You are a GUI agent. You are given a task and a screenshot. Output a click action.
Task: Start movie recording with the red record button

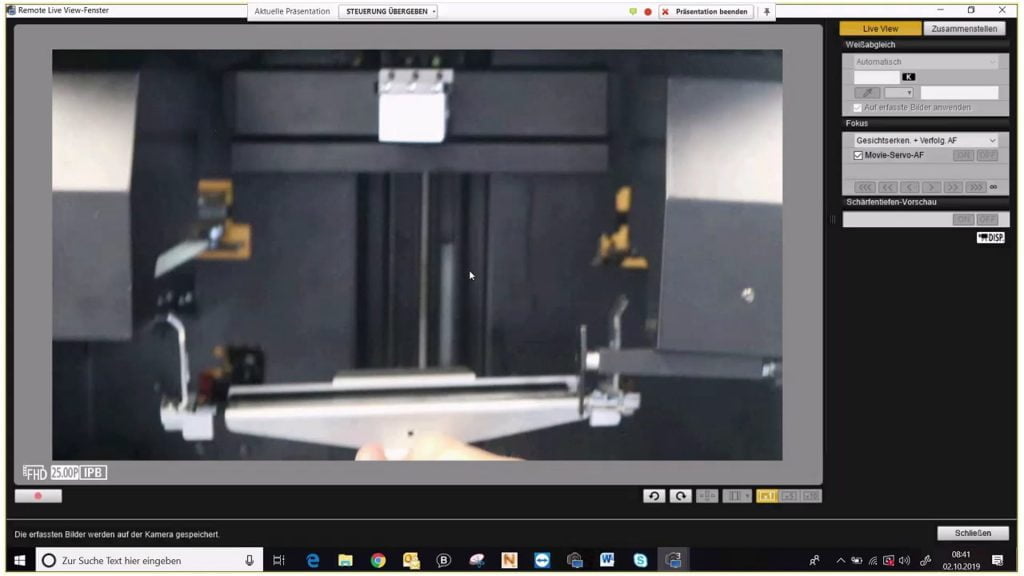pos(38,495)
